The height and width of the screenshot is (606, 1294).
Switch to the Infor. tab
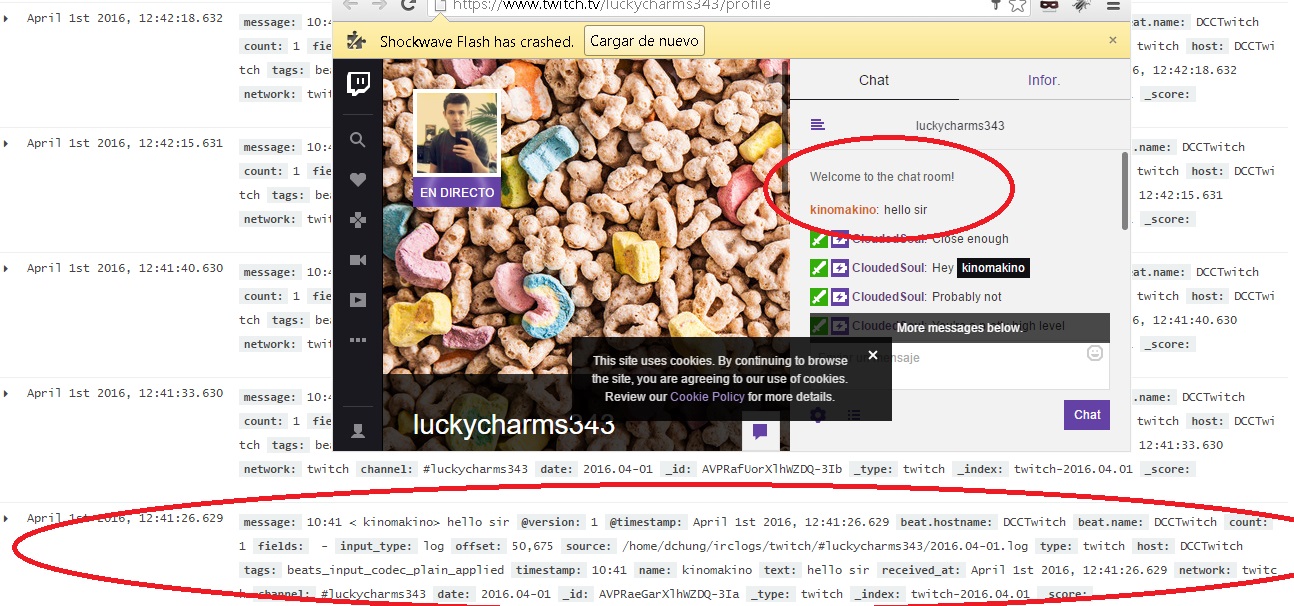click(1043, 80)
